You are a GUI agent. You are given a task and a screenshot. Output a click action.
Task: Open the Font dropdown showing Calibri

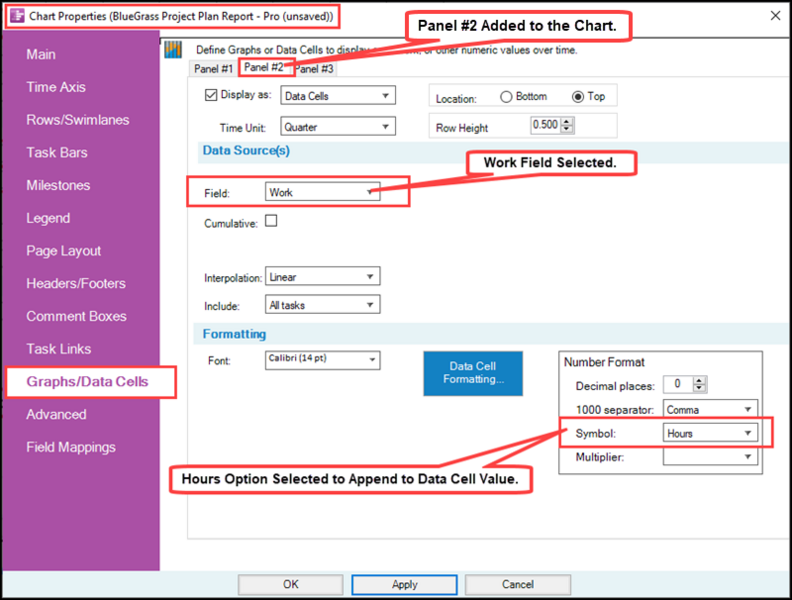322,360
